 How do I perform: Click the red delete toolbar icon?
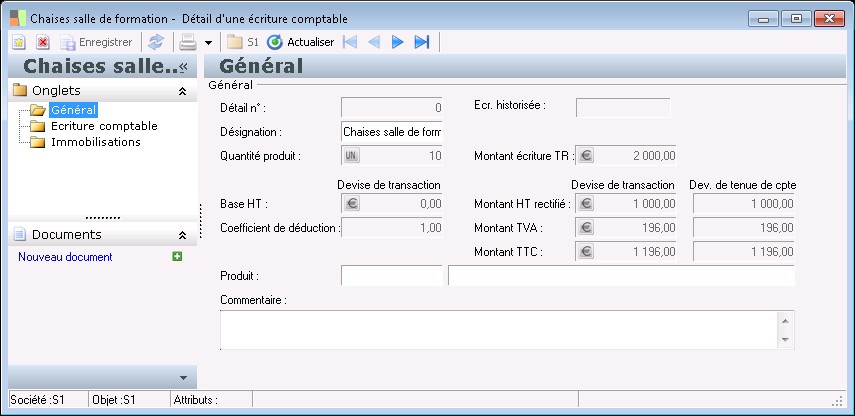[x=43, y=42]
